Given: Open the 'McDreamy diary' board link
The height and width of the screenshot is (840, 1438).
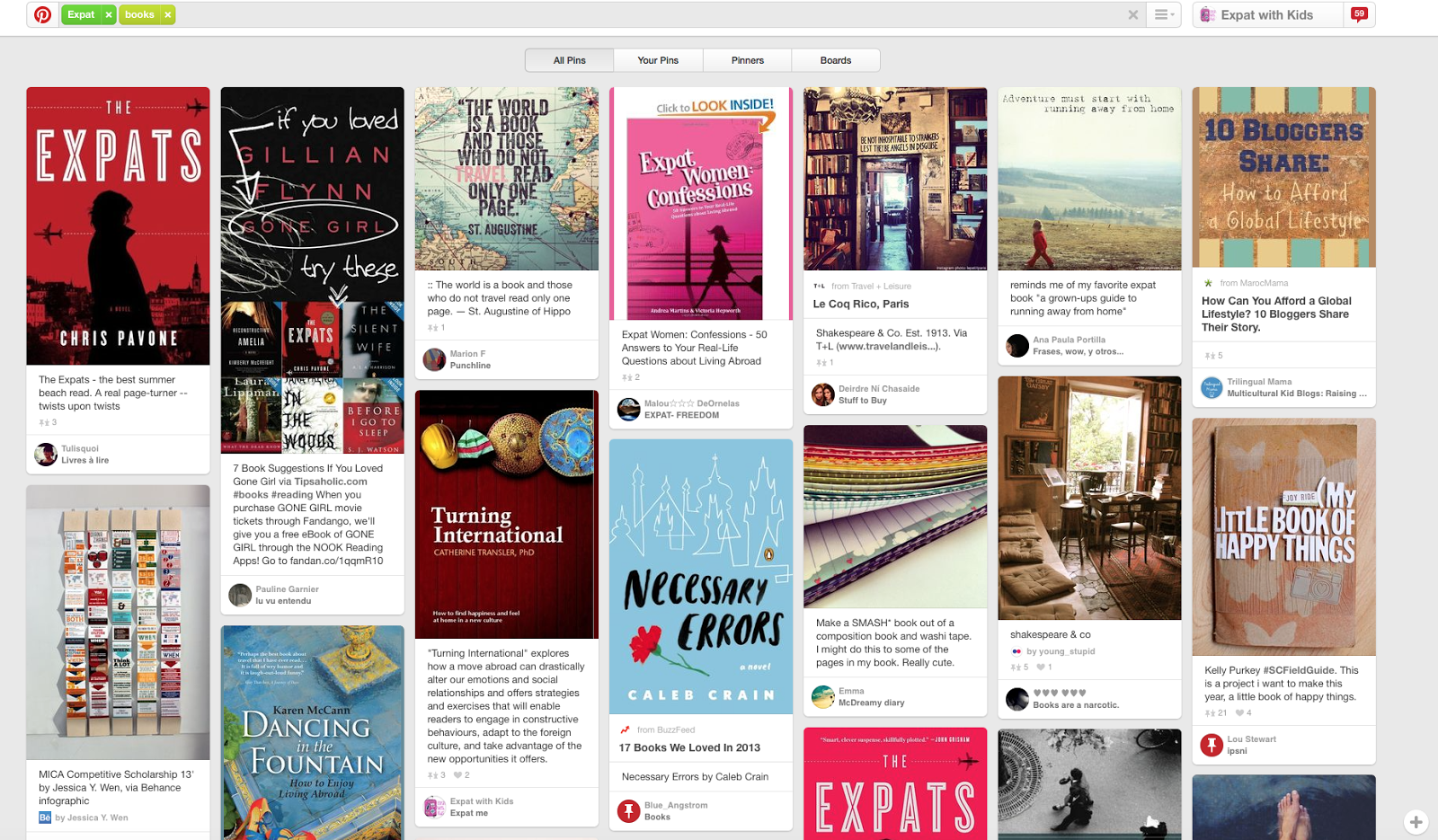Looking at the screenshot, I should click(x=872, y=703).
